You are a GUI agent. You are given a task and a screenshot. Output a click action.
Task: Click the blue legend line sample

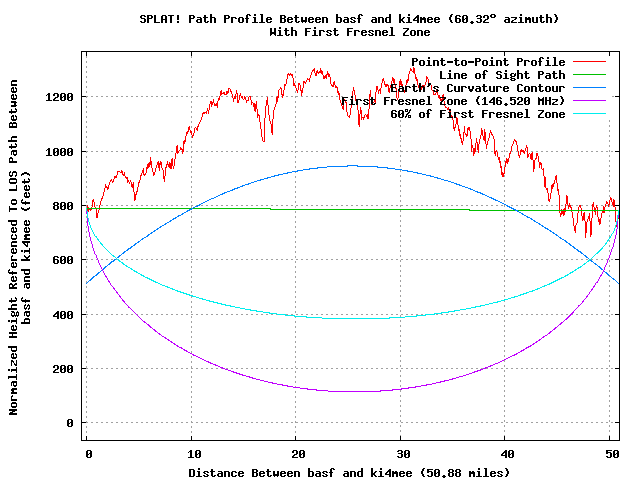[x=589, y=88]
